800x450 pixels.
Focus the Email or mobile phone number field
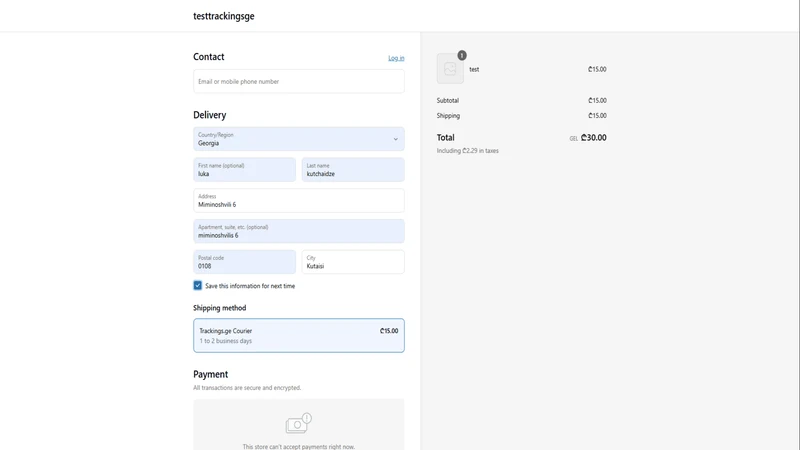(x=298, y=81)
